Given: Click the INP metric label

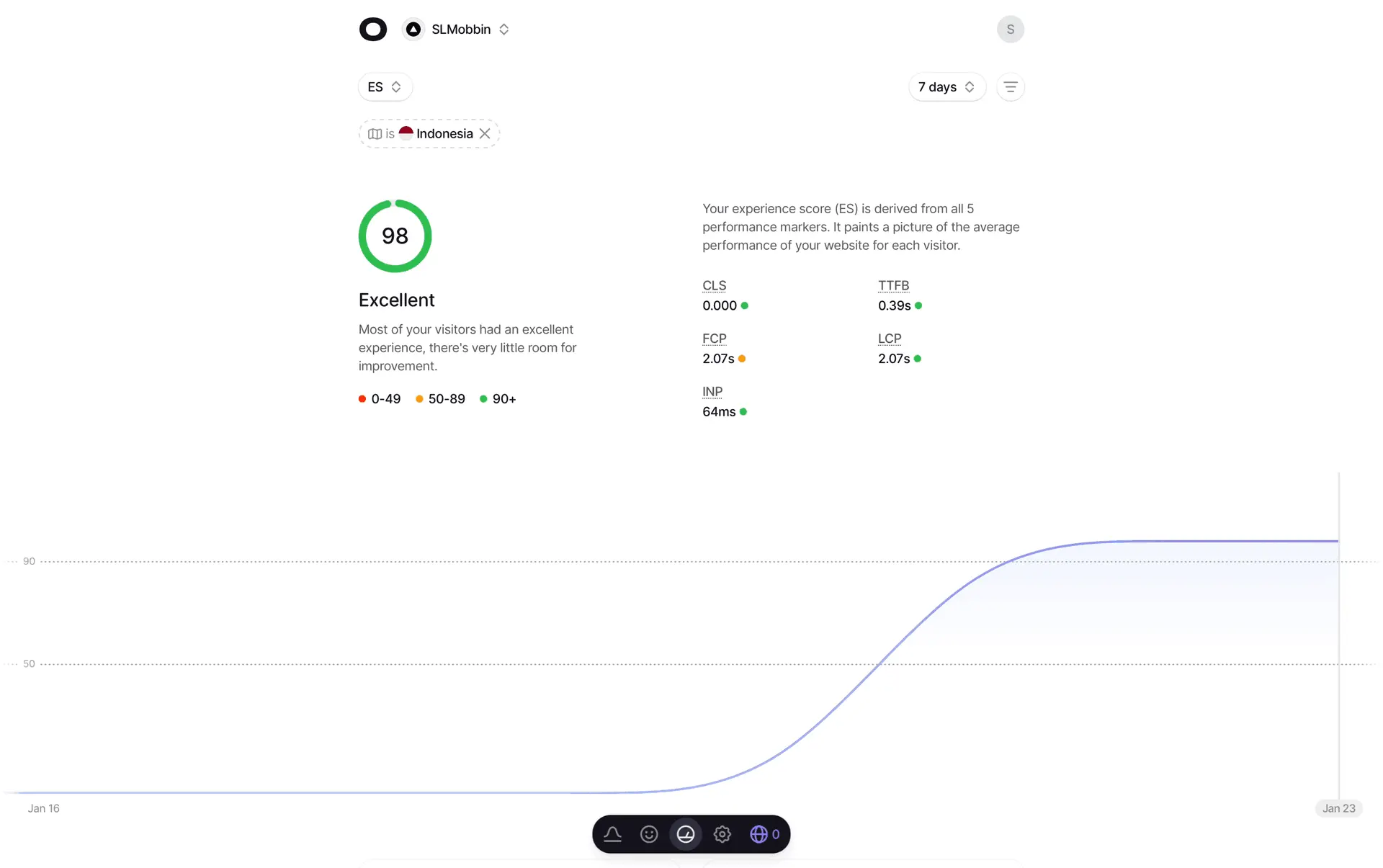Looking at the screenshot, I should 712,391.
